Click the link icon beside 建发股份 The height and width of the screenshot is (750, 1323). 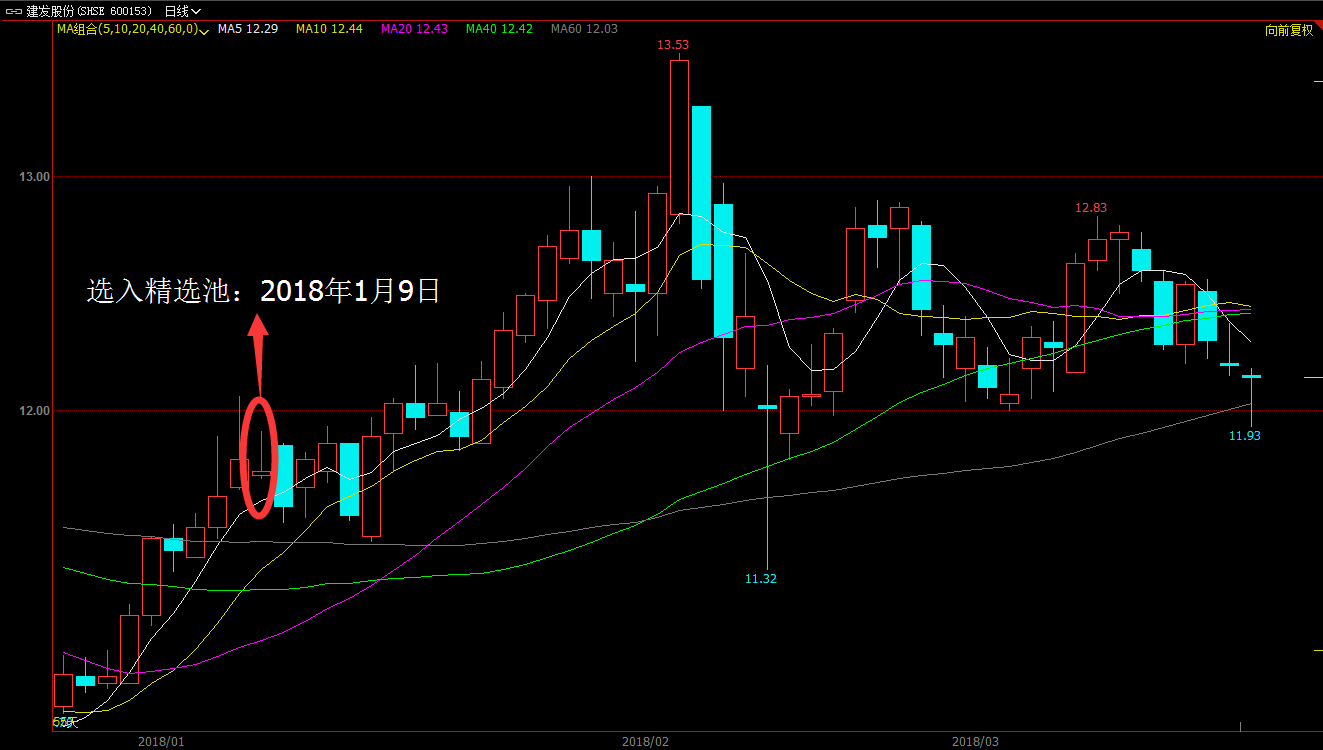pos(14,11)
